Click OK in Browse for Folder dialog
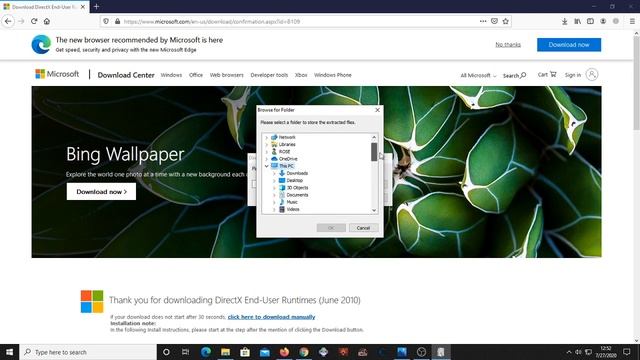The height and width of the screenshot is (360, 640). 331,228
